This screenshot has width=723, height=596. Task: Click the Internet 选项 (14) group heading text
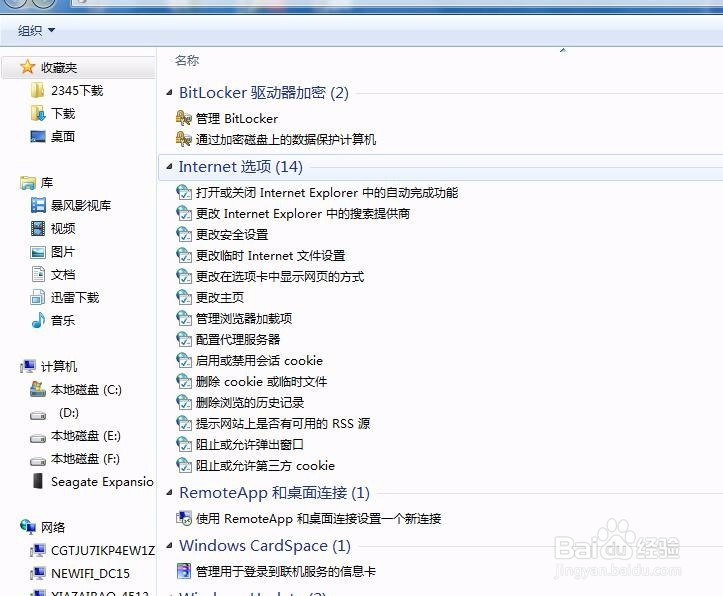tap(241, 166)
